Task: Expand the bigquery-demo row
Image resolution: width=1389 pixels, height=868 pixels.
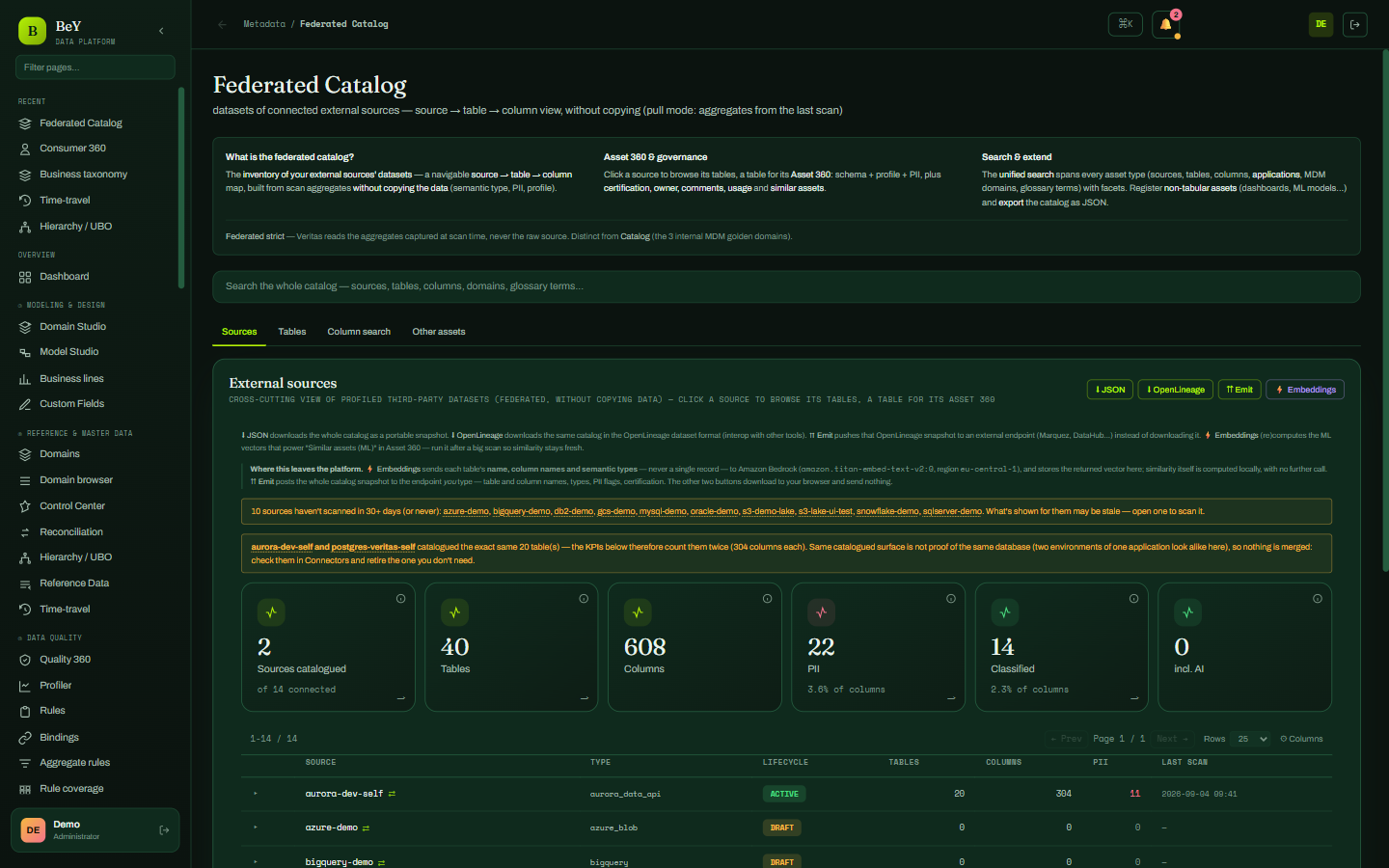Action: point(256,861)
